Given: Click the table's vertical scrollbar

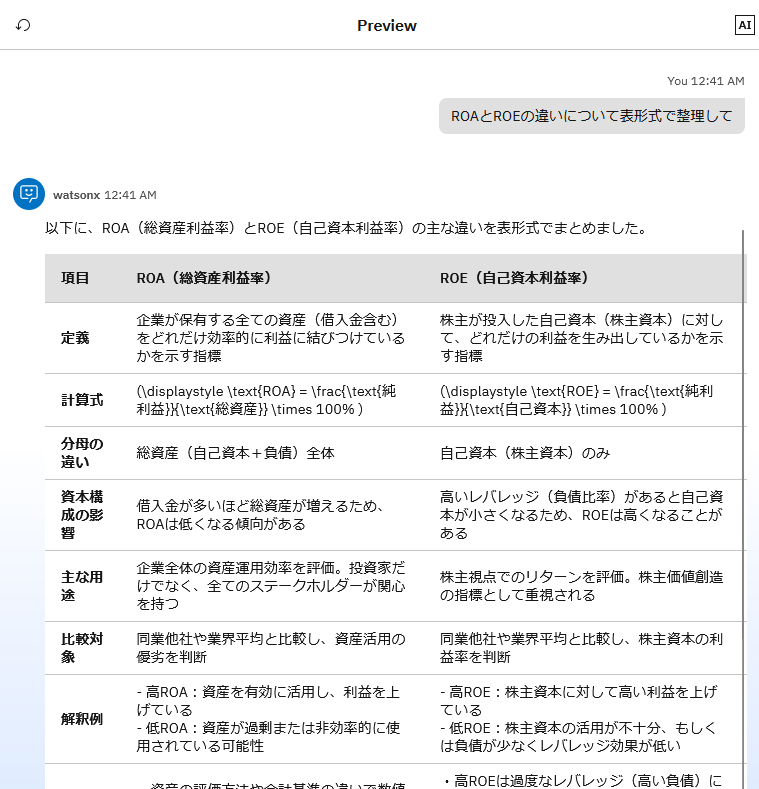Looking at the screenshot, I should click(744, 500).
